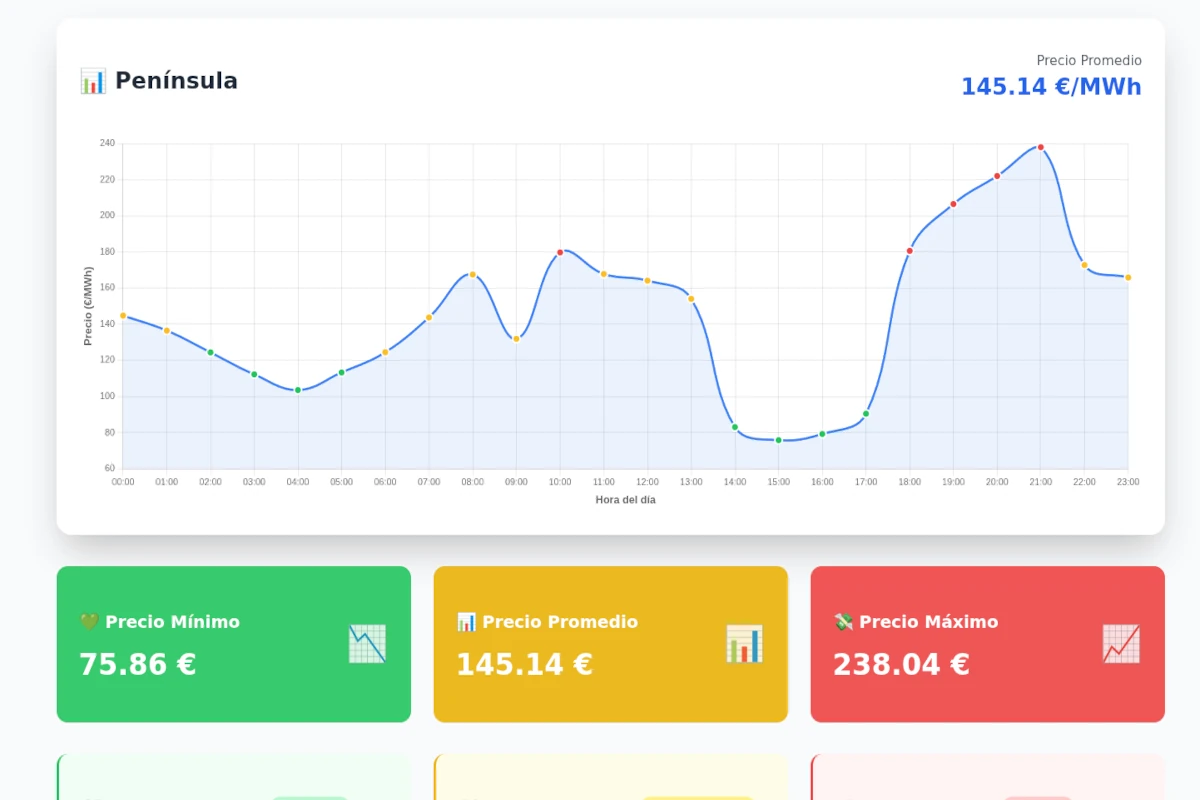Select the 23:00 yellow data point

(x=1128, y=277)
